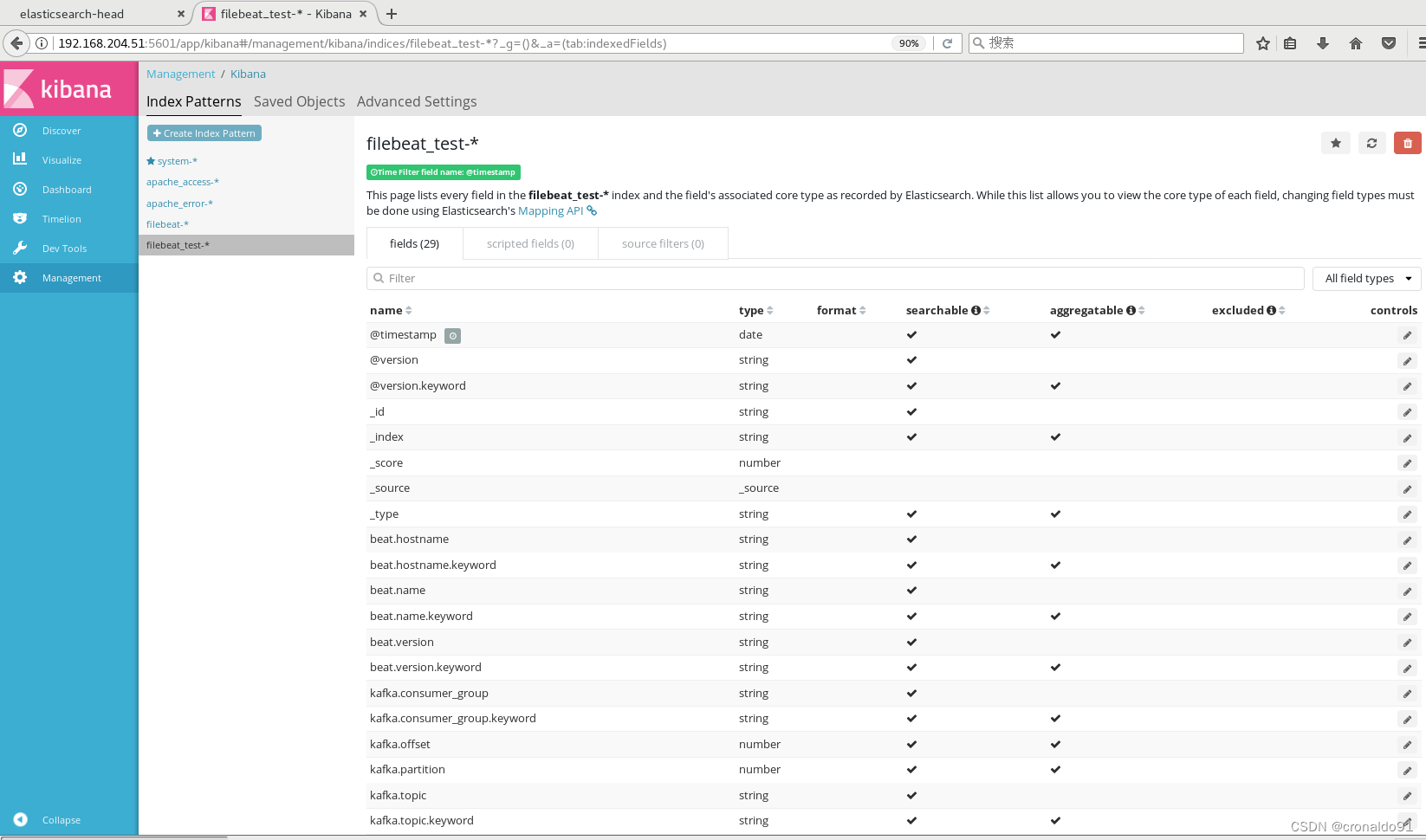Select apache_error-* index pattern

179,204
